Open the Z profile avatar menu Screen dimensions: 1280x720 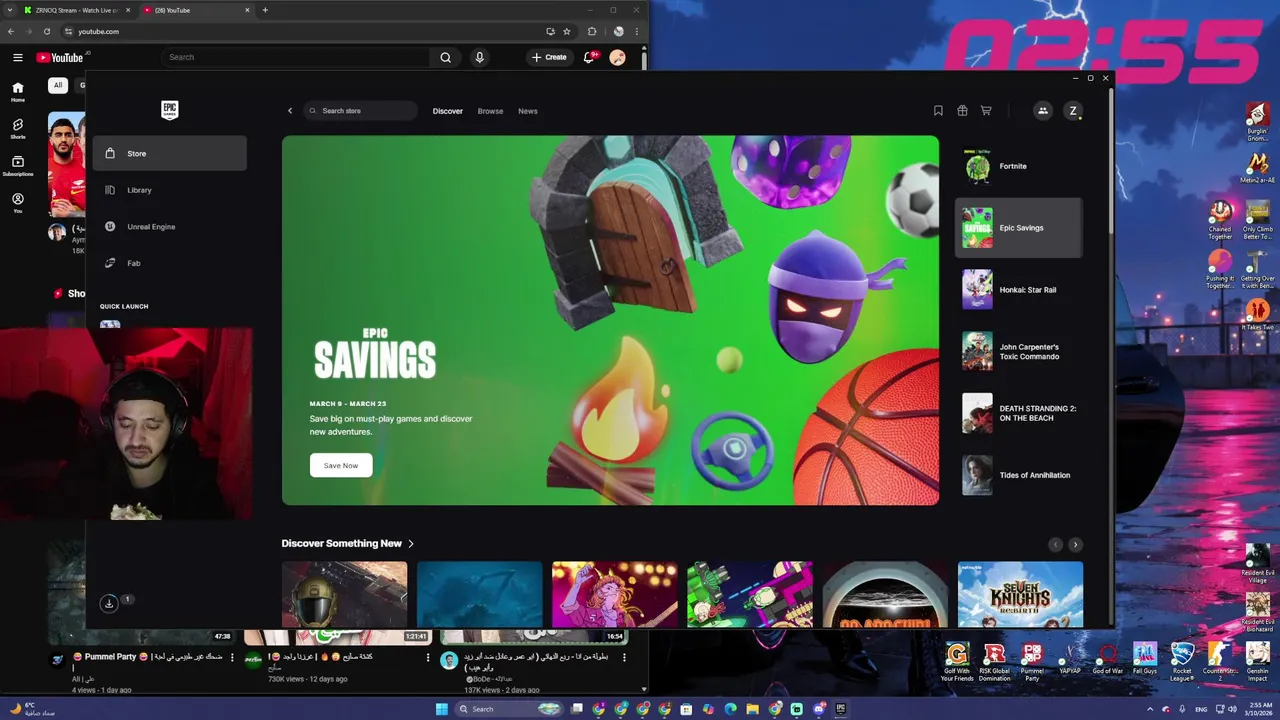(1073, 111)
